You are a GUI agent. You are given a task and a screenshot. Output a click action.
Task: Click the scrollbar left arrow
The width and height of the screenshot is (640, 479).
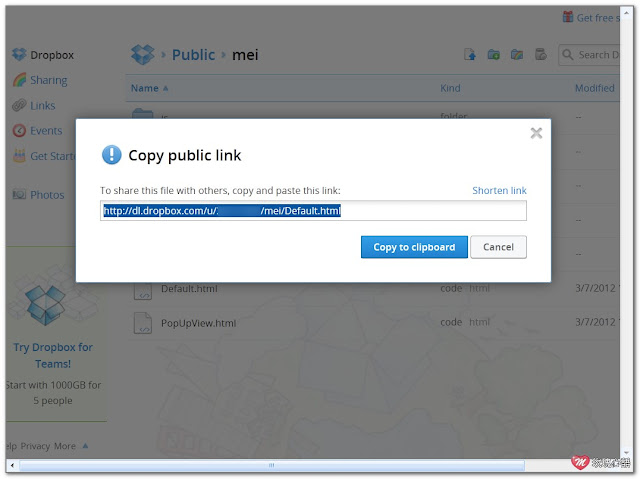pos(12,465)
